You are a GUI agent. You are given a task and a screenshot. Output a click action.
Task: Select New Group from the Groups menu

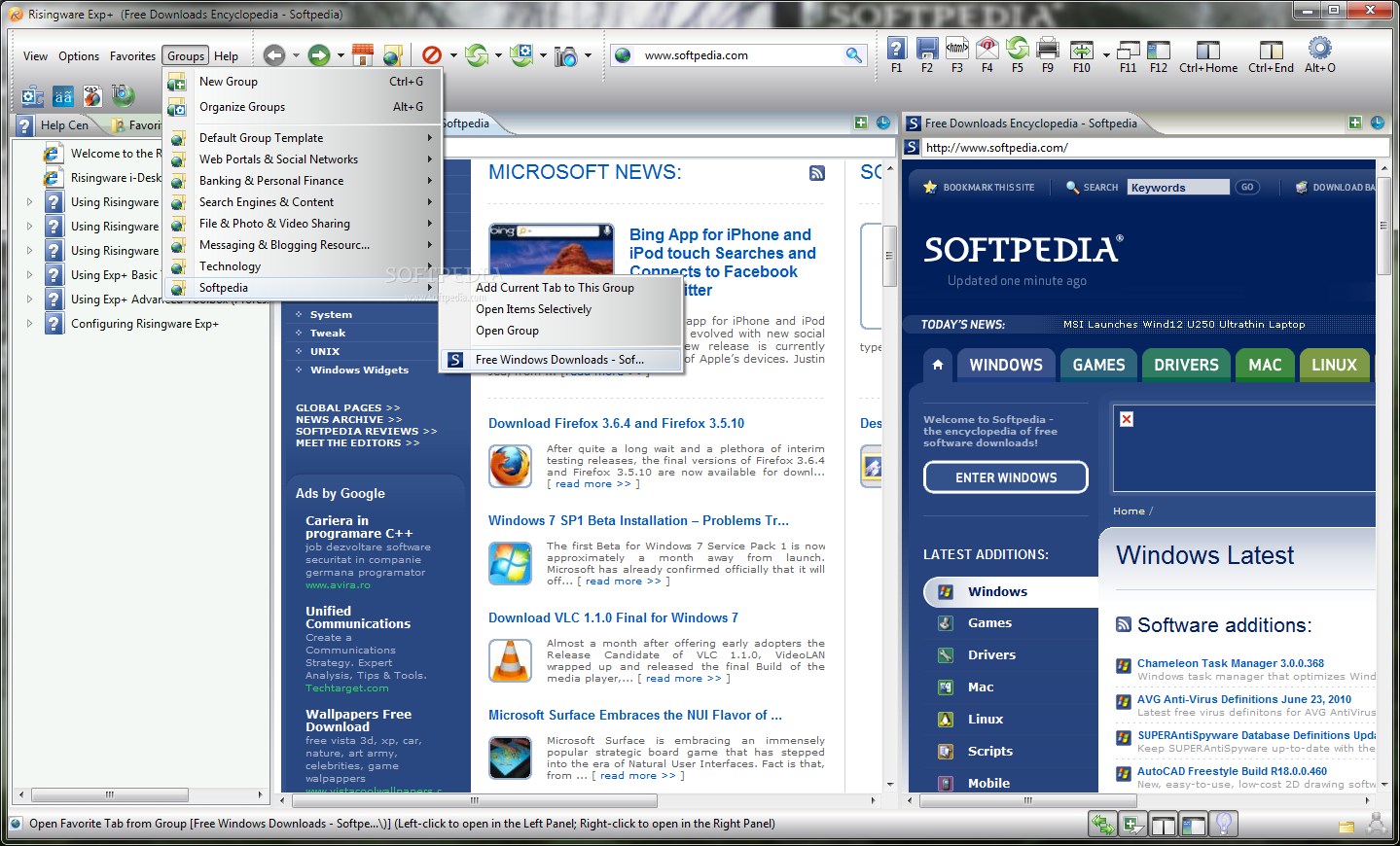[x=303, y=82]
